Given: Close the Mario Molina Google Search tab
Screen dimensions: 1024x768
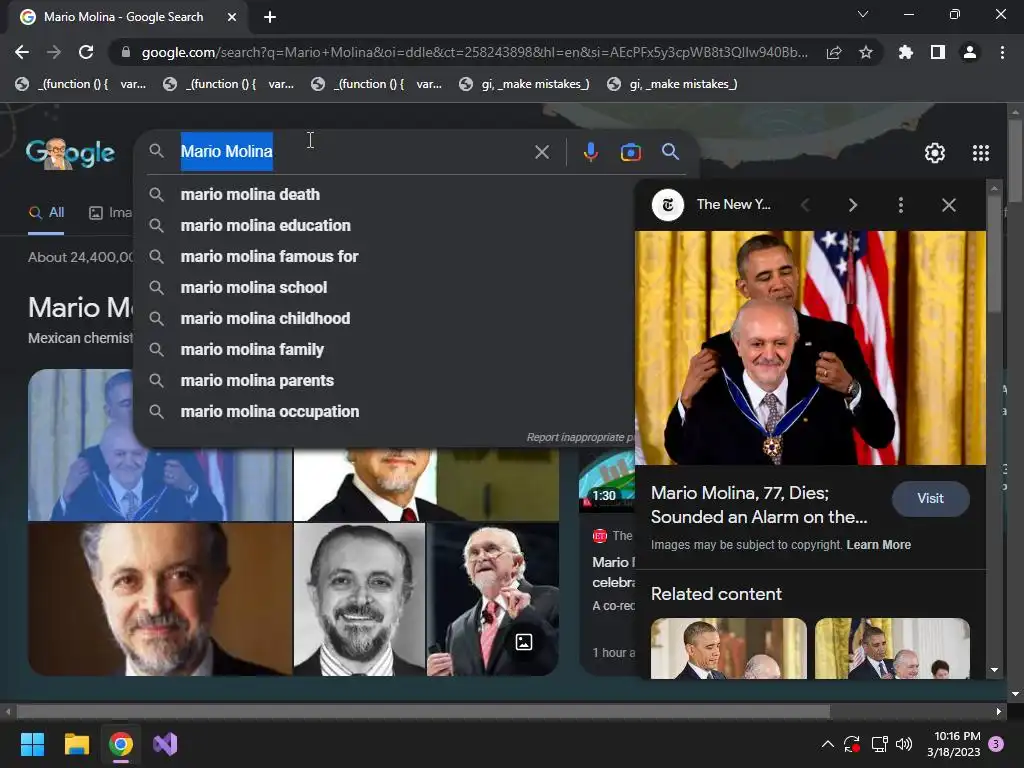Looking at the screenshot, I should [x=231, y=17].
